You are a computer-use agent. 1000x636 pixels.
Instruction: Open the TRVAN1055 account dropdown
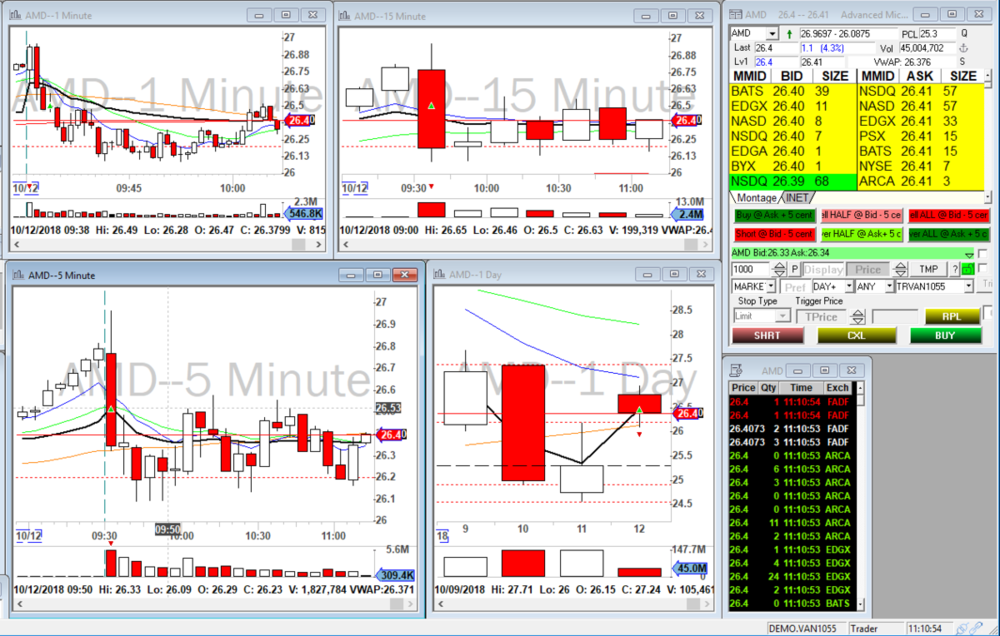click(x=968, y=287)
